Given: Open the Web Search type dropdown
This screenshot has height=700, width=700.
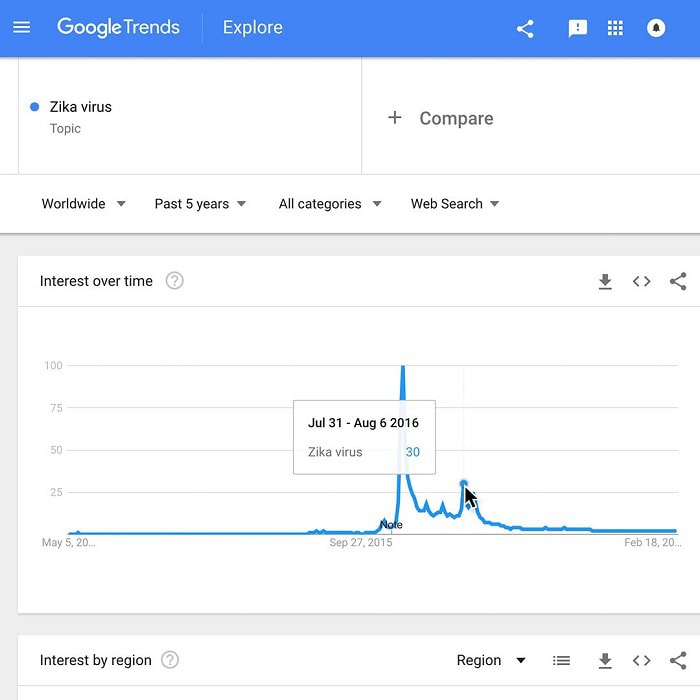Looking at the screenshot, I should [455, 204].
